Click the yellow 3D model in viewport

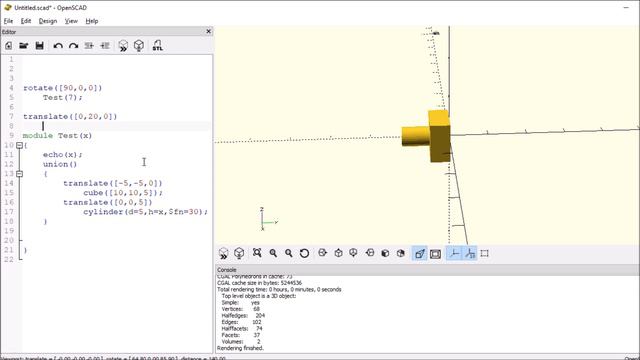point(427,136)
